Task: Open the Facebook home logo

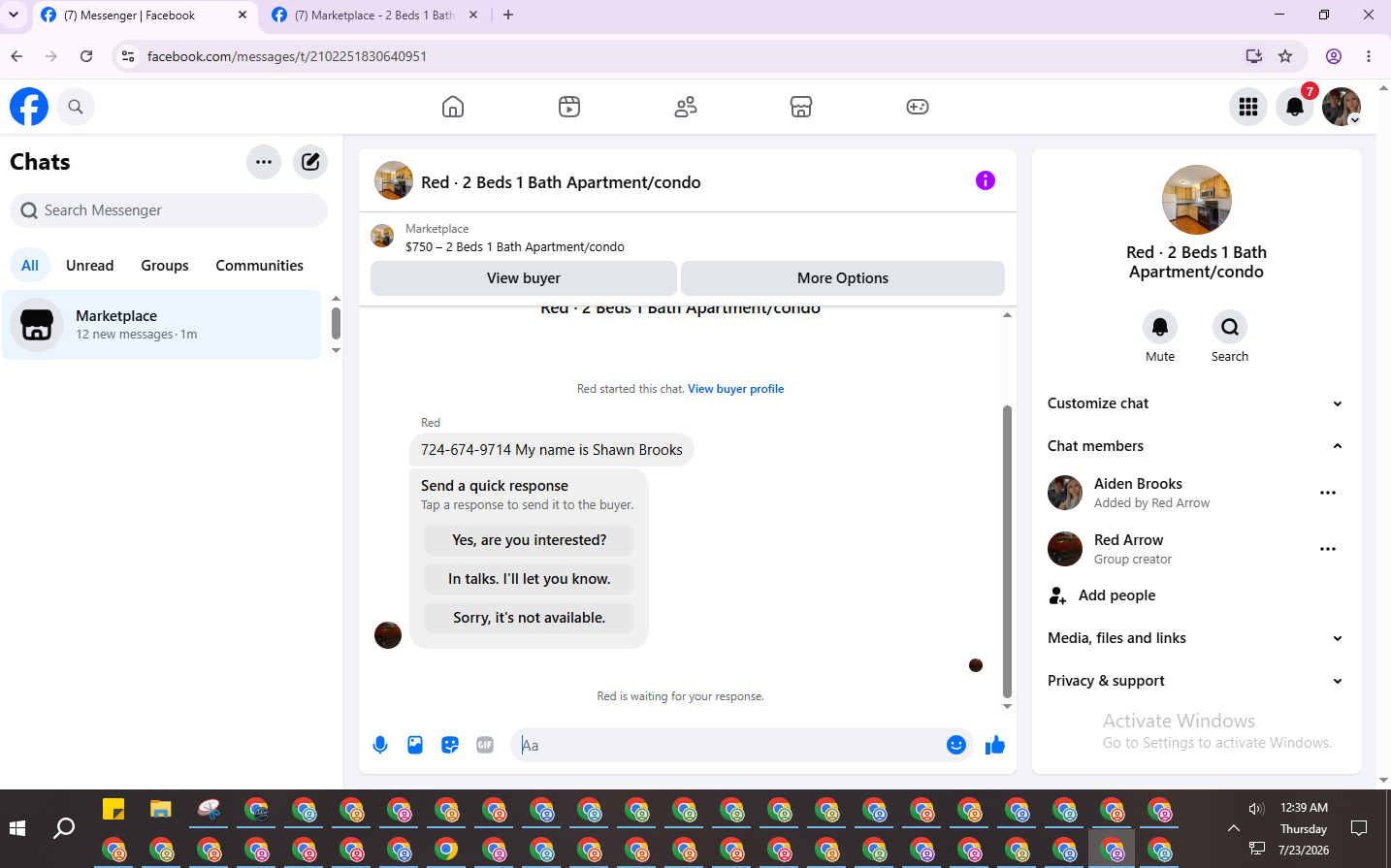Action: (29, 107)
